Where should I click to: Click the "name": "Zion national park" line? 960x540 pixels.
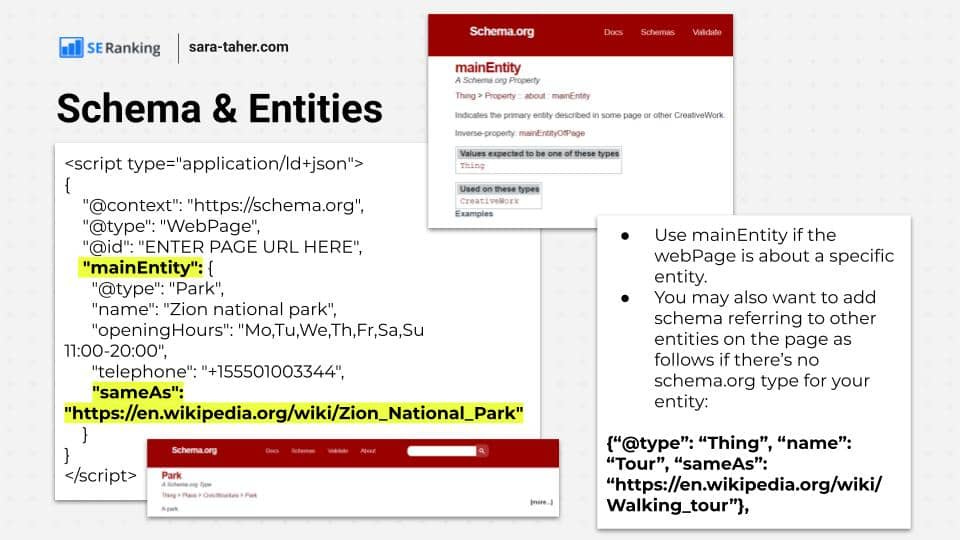(x=214, y=309)
